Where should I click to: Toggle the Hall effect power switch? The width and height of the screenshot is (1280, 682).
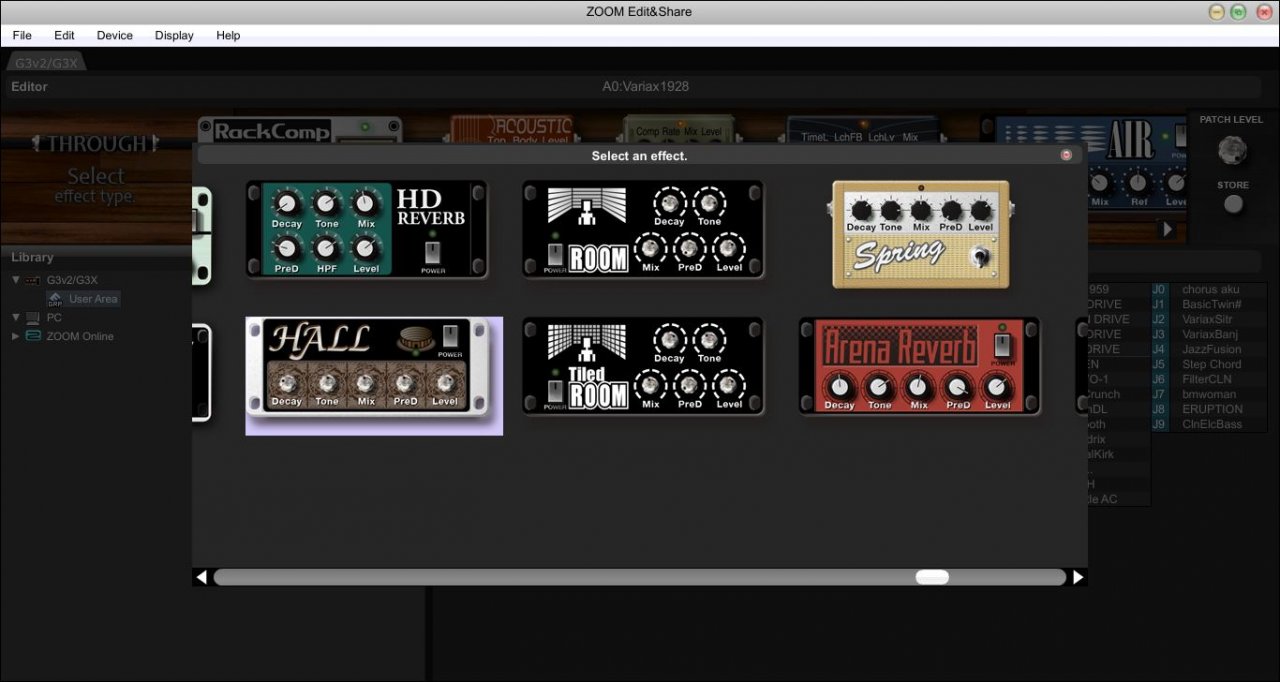click(450, 336)
